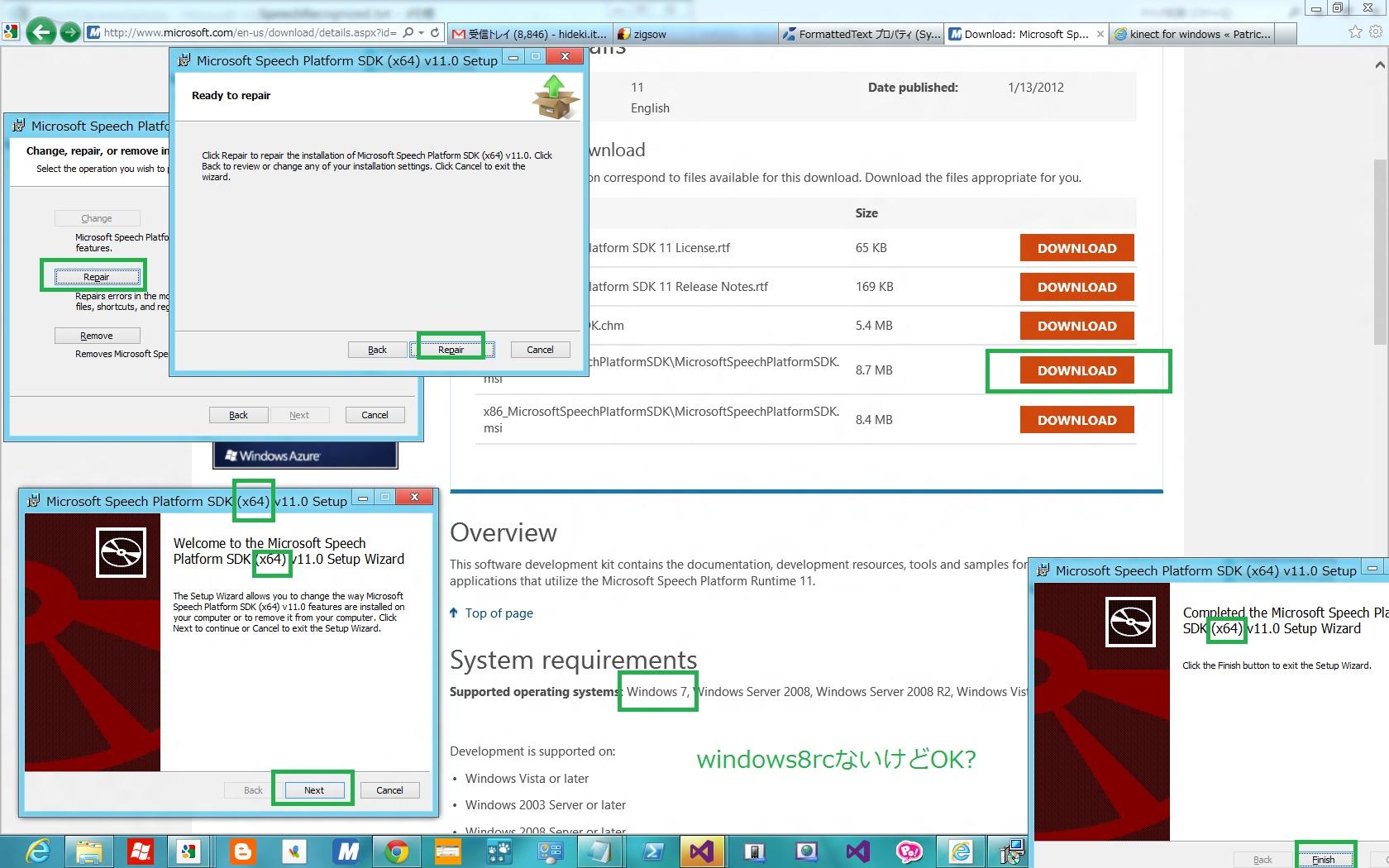
Task: Open the browser Tools gear icon
Action: (1376, 32)
